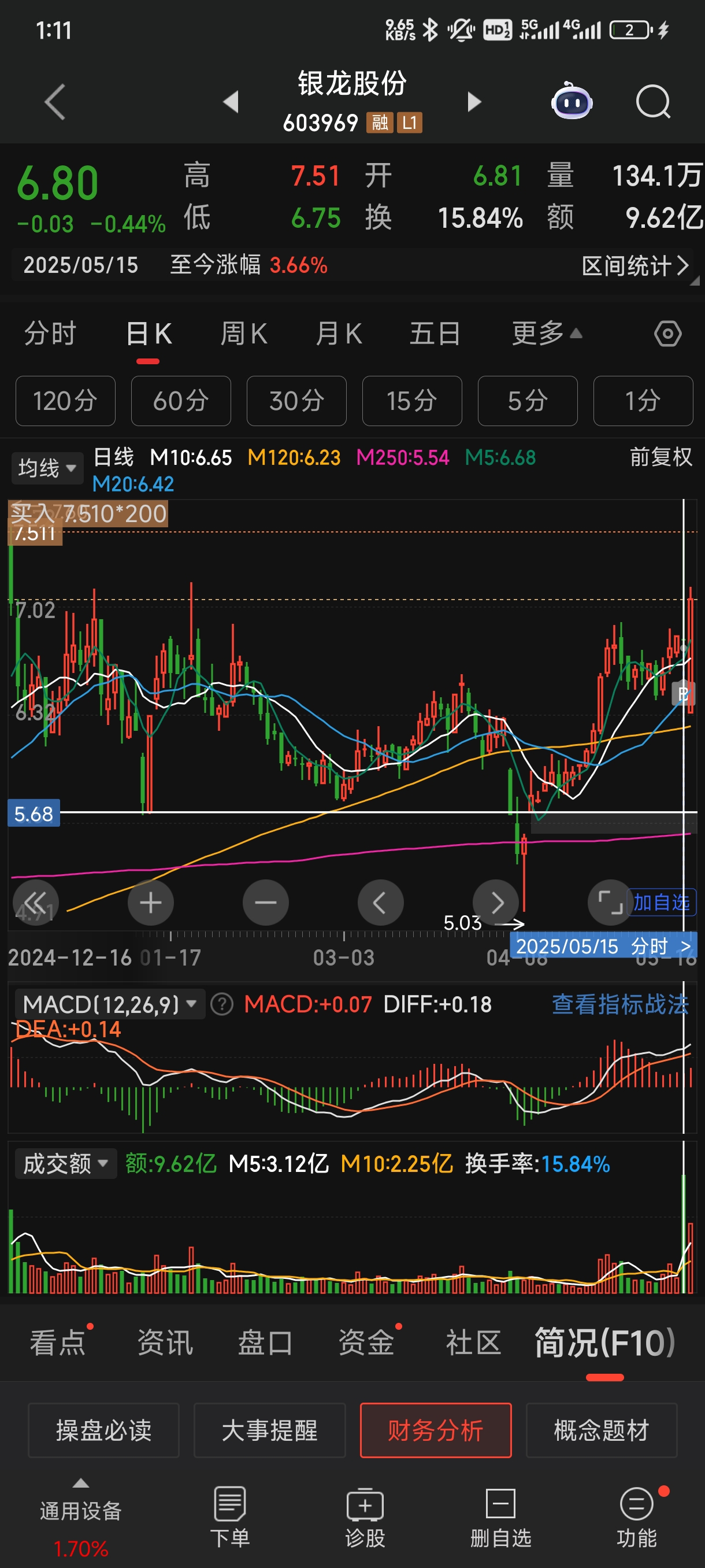Select 15分 period

[x=412, y=401]
